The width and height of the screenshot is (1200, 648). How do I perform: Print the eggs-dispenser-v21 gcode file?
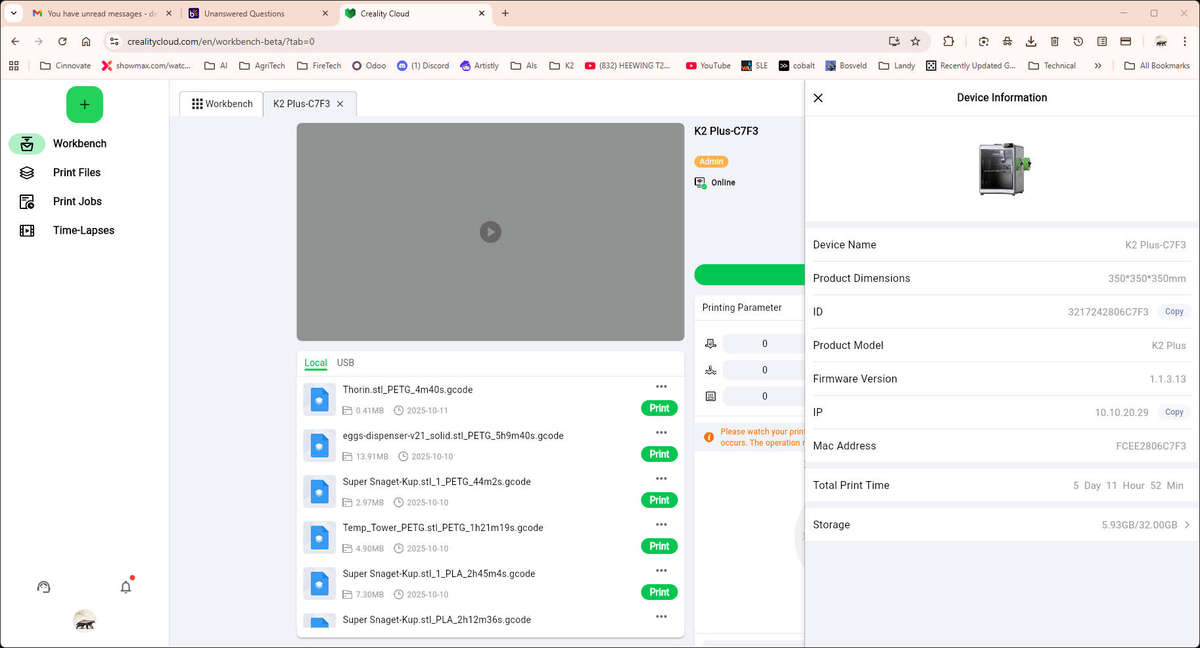click(659, 454)
